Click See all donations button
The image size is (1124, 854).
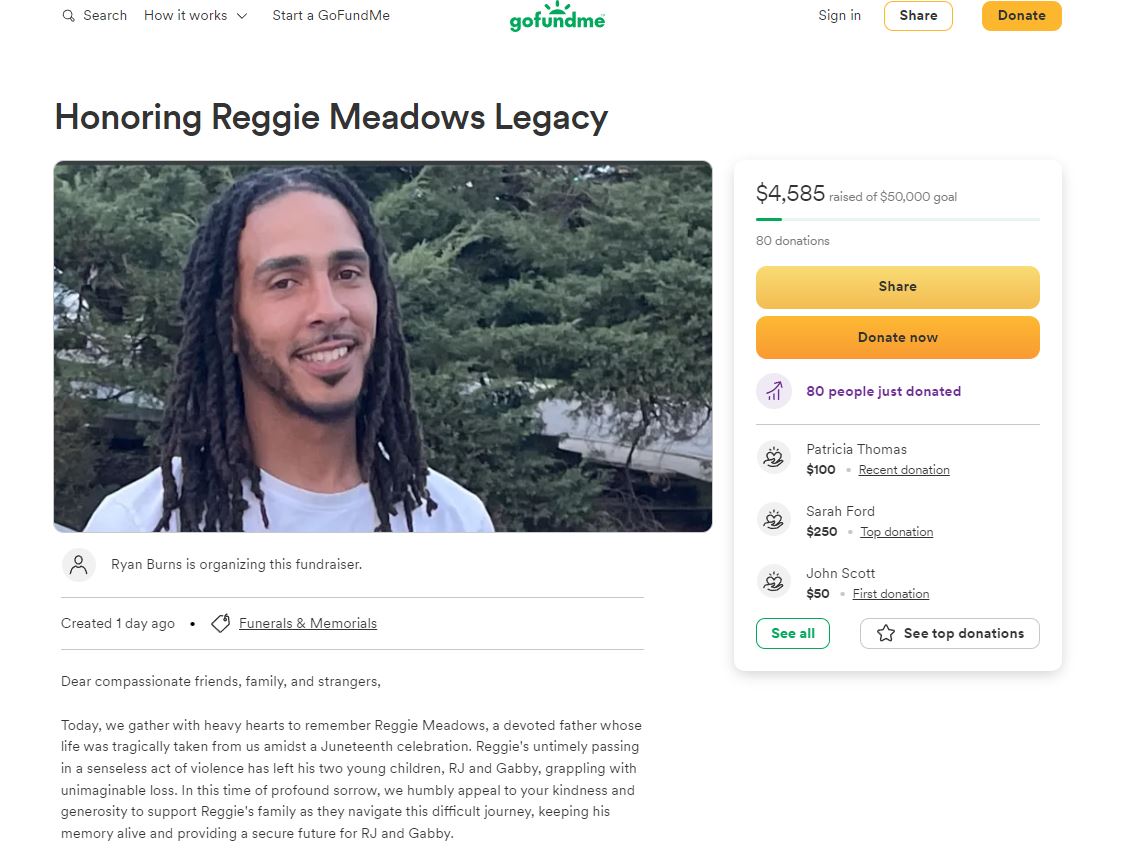click(x=793, y=634)
